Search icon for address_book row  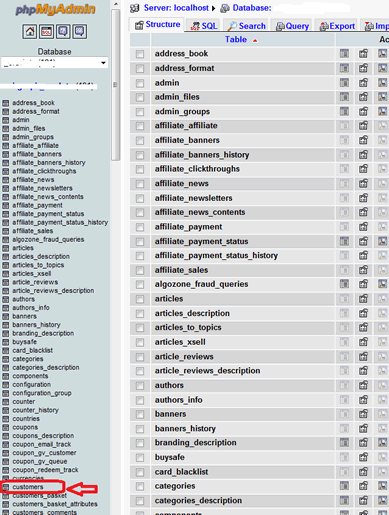pos(382,53)
